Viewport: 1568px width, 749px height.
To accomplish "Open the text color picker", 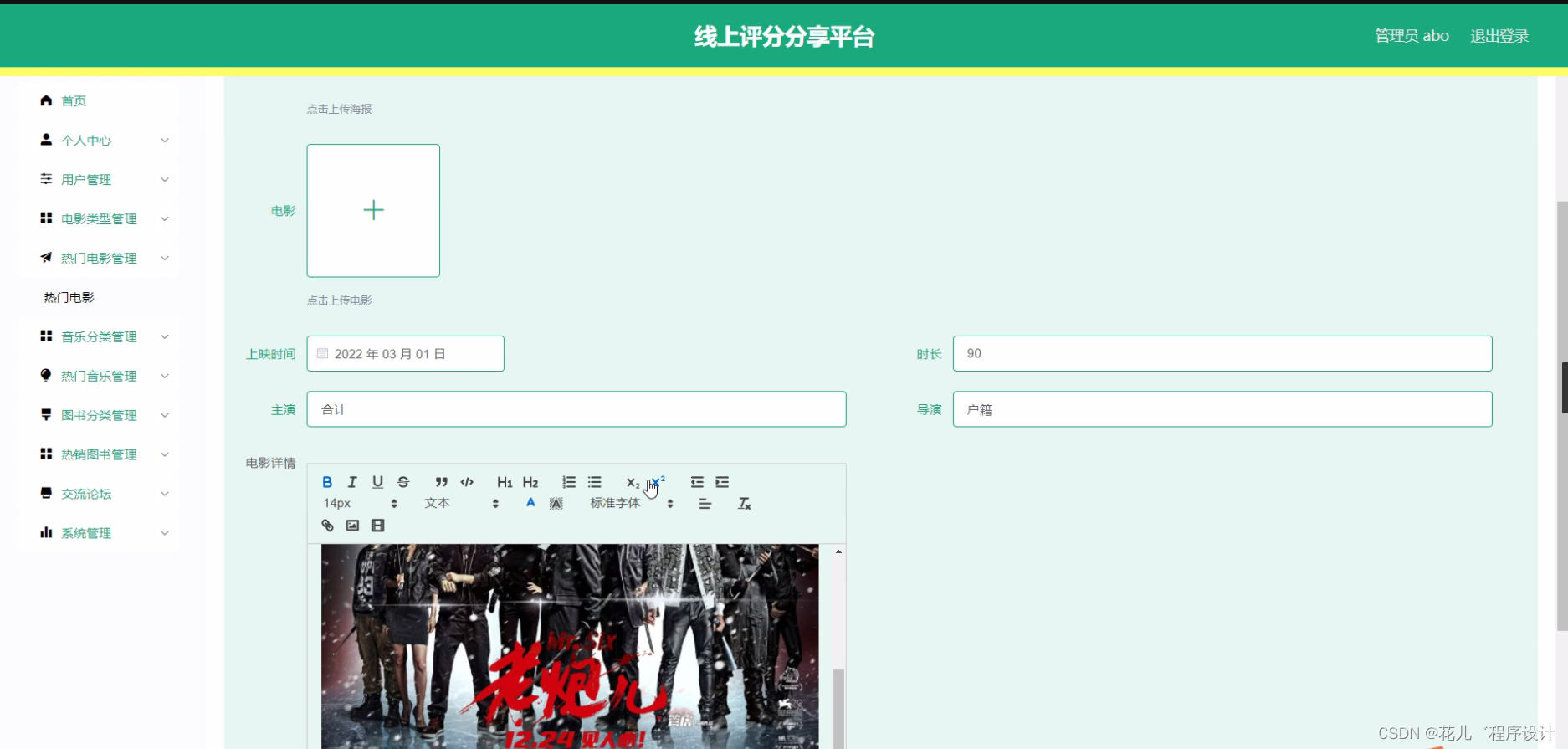I will (530, 503).
